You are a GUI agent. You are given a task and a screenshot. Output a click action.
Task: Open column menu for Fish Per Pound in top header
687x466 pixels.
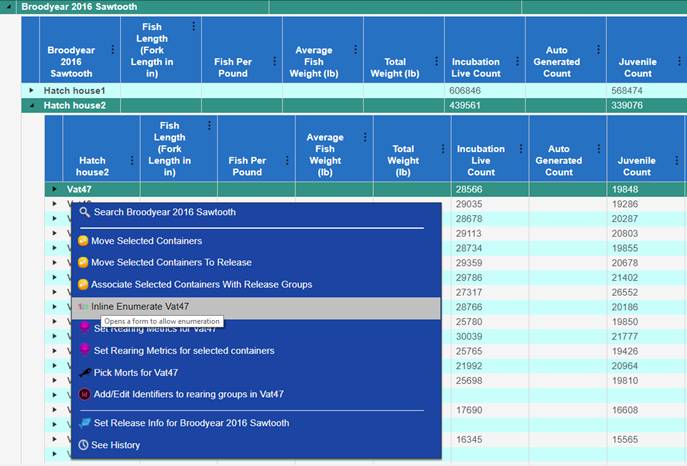pyautogui.click(x=274, y=50)
